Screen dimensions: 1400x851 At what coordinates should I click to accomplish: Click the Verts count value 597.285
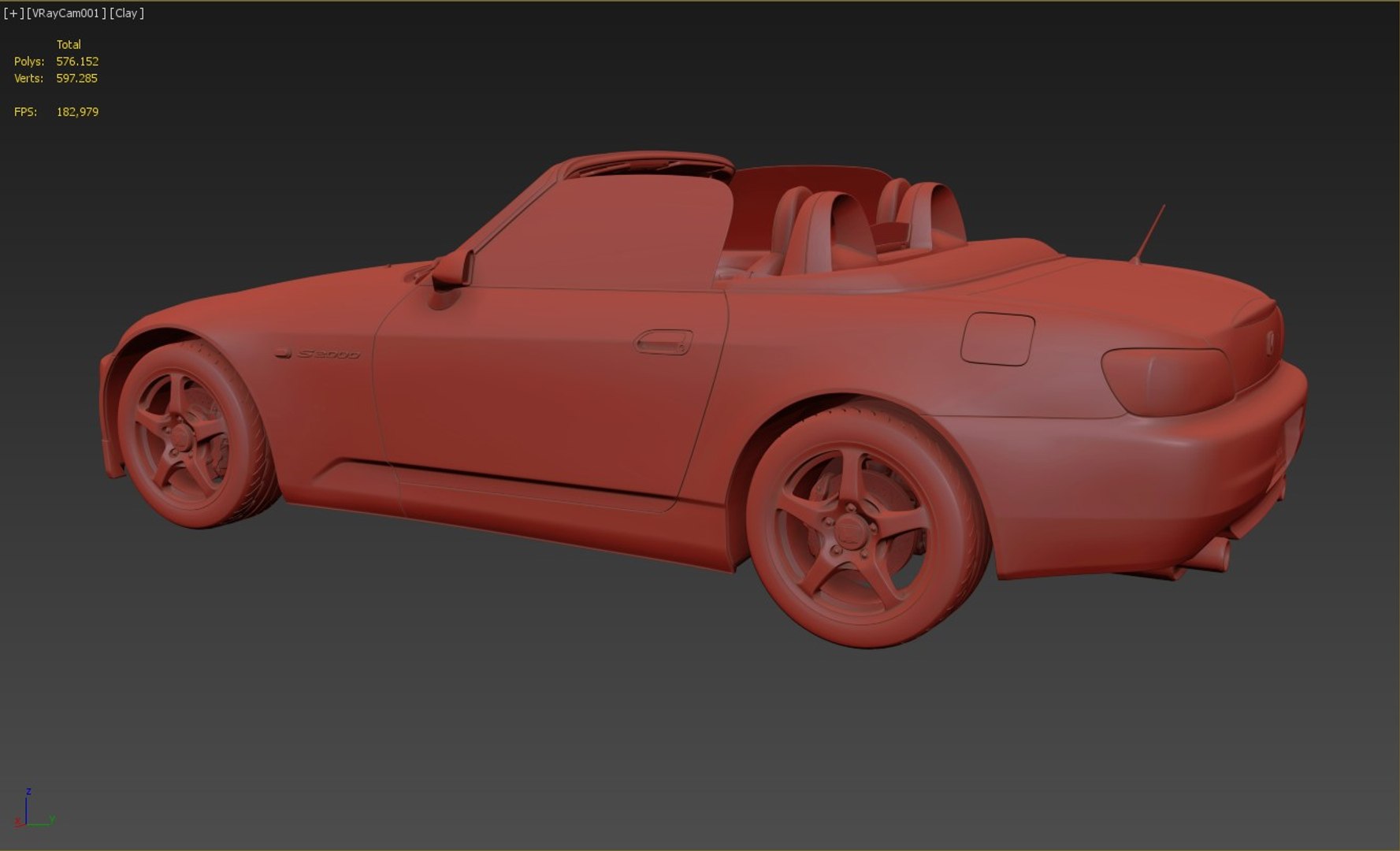[77, 78]
